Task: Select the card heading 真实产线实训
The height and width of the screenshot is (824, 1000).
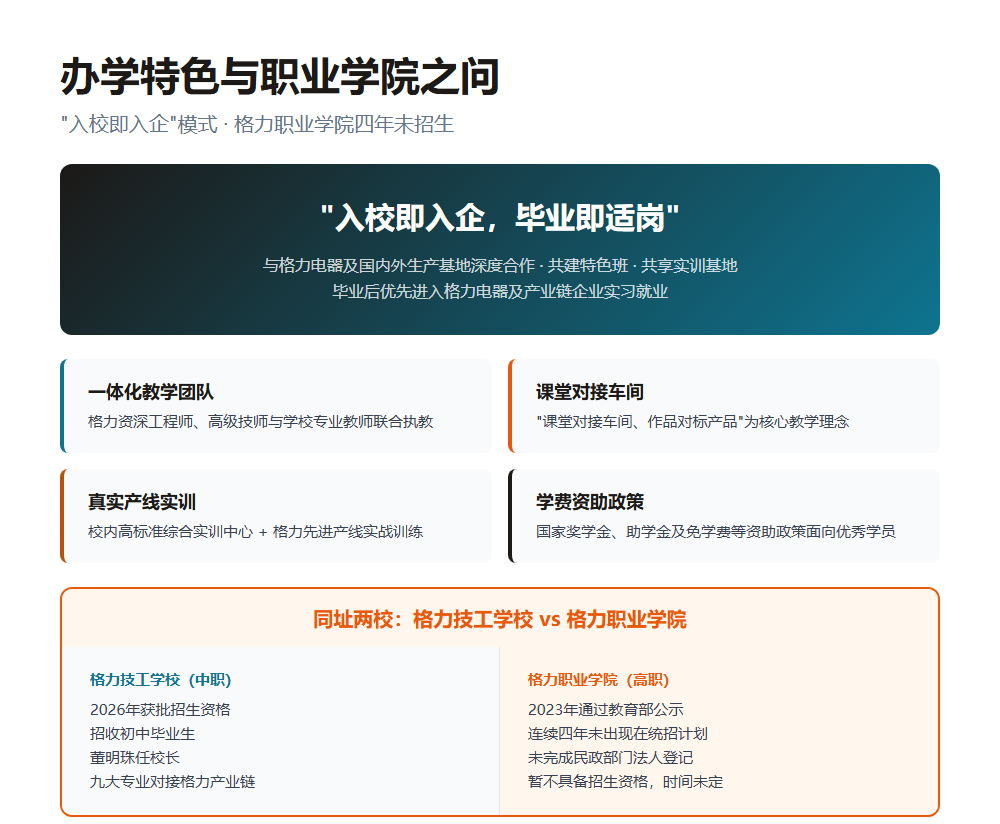Action: (142, 502)
